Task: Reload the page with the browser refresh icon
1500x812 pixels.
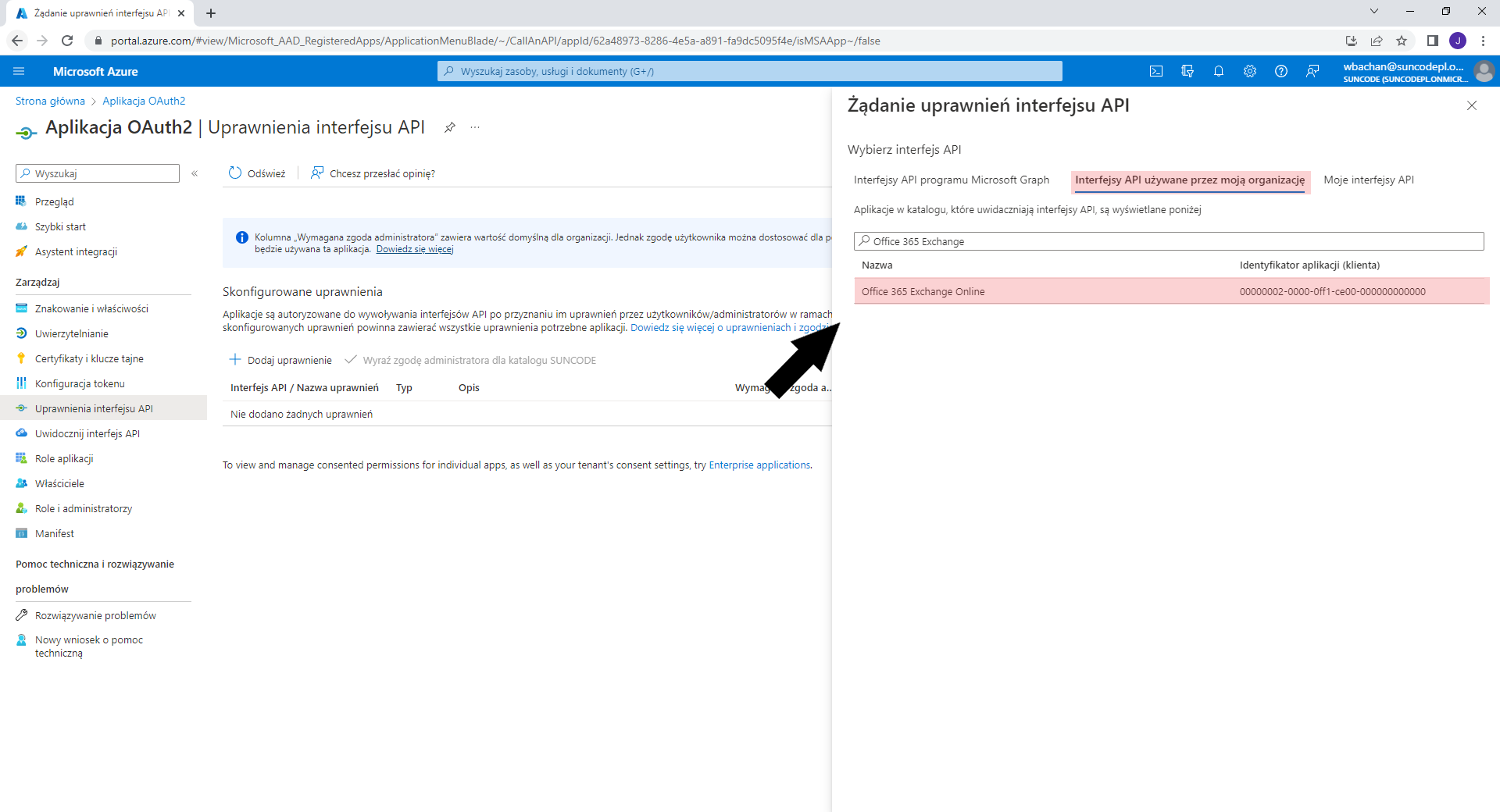Action: pyautogui.click(x=67, y=41)
